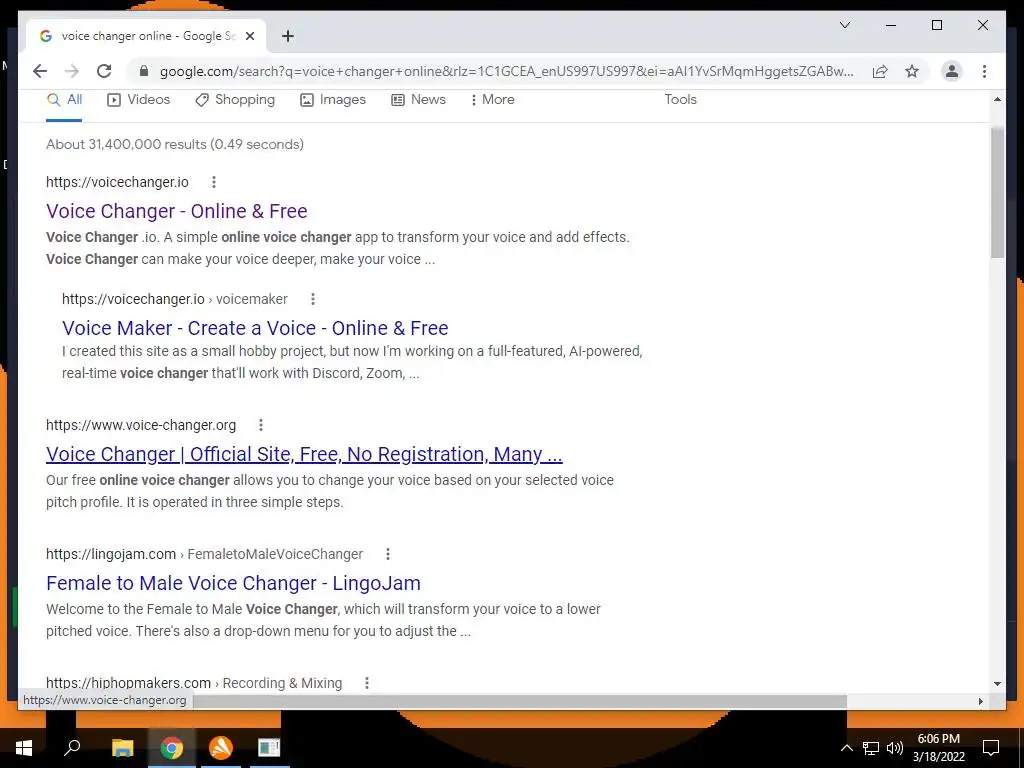The image size is (1024, 768).
Task: Click the address bar URL
Action: [x=506, y=71]
